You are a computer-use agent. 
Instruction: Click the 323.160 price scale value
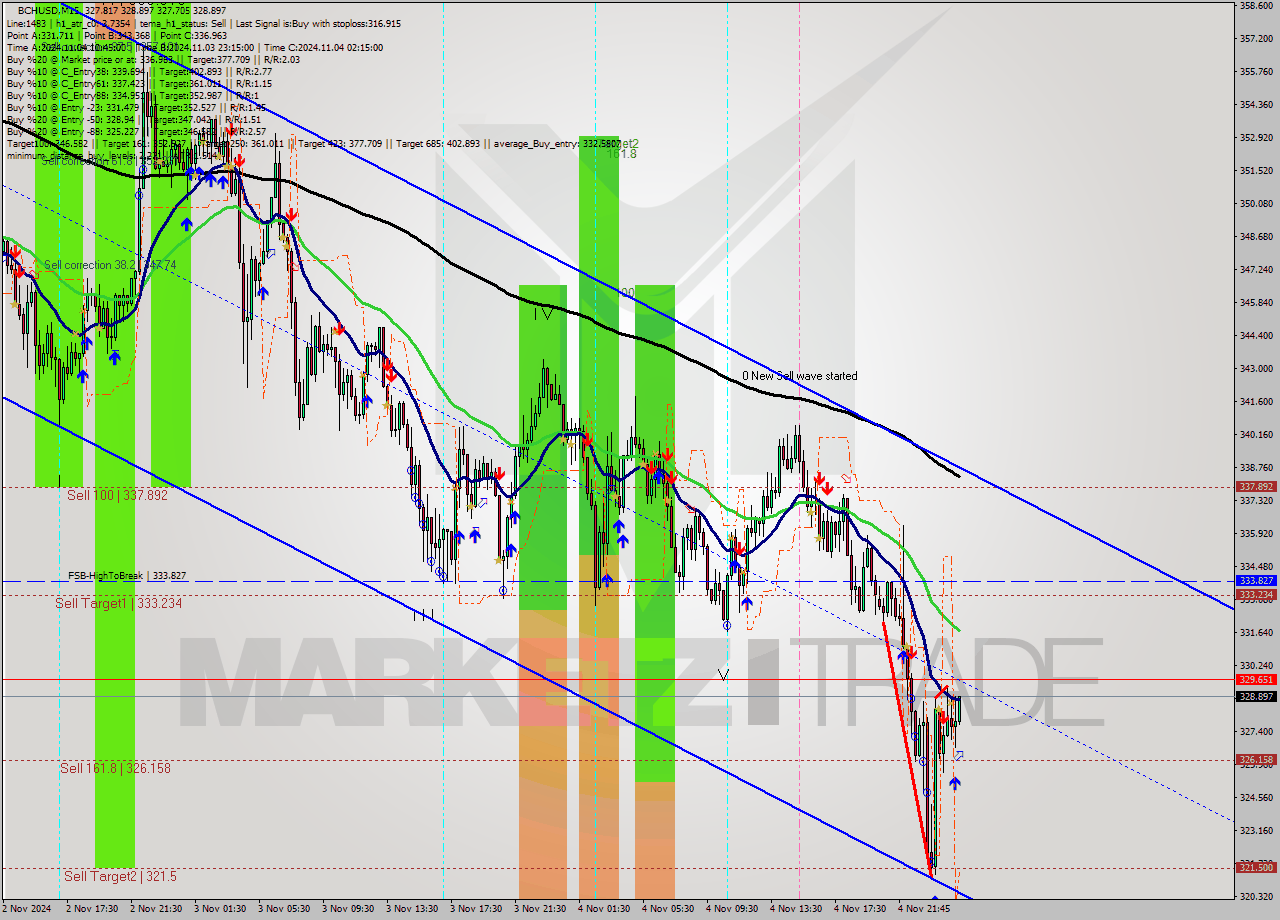pos(1256,830)
